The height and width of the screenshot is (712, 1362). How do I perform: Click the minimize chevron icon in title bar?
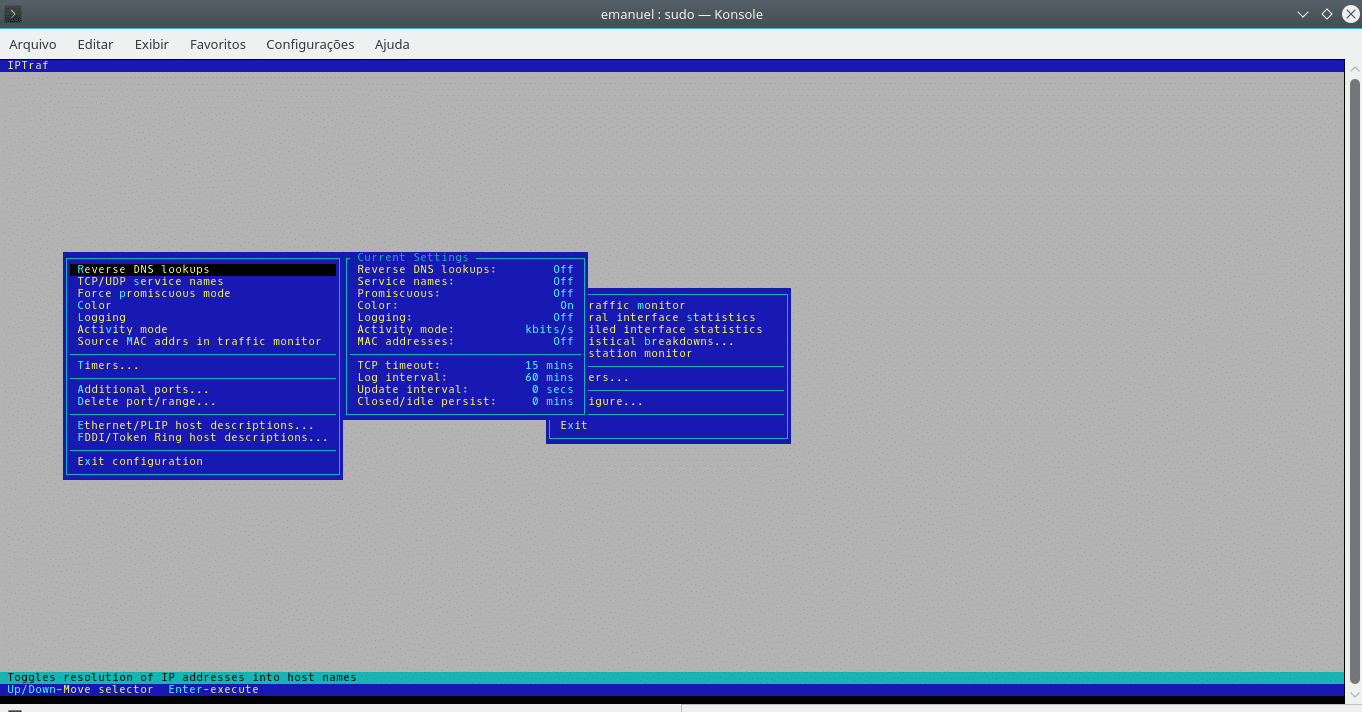pos(1303,14)
